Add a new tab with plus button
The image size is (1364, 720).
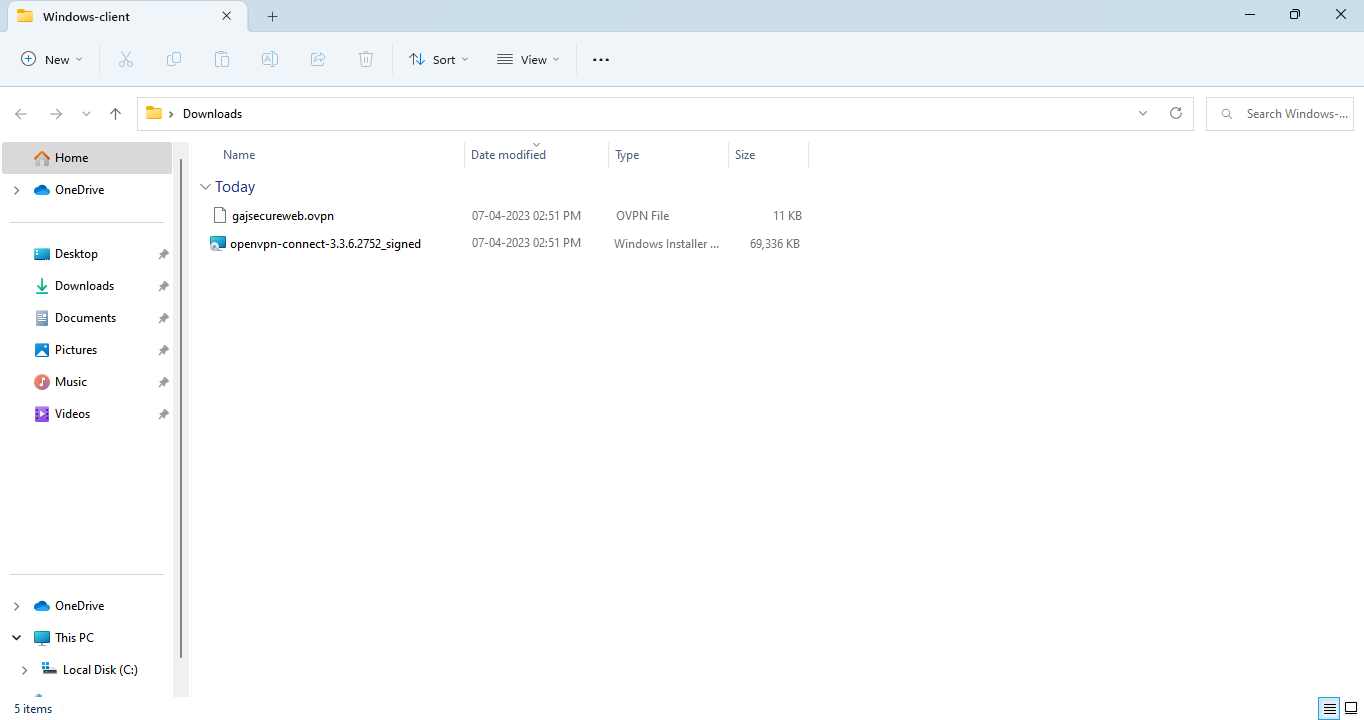[x=273, y=17]
